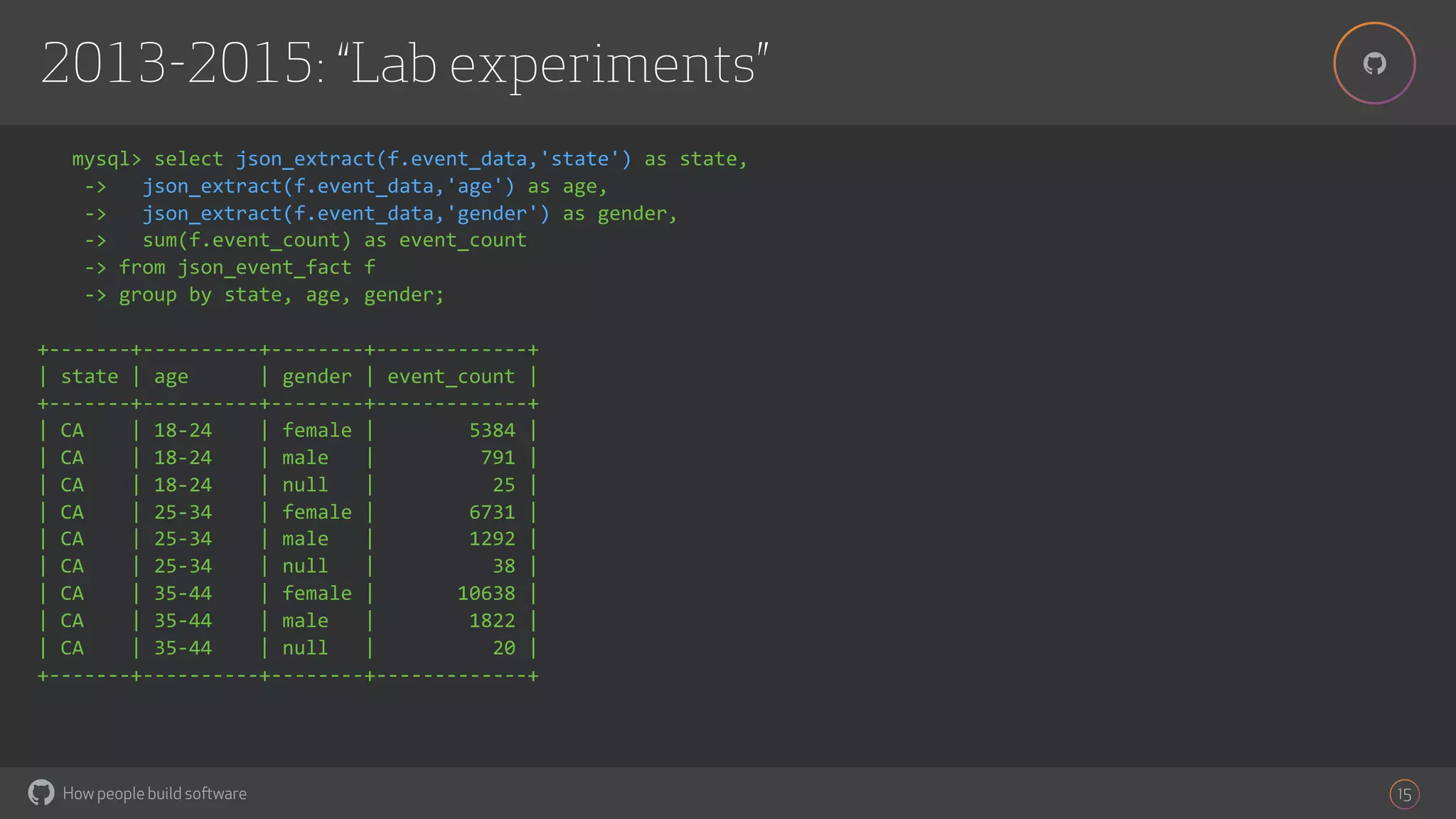
Task: Click the event count value 10638
Action: (x=486, y=593)
